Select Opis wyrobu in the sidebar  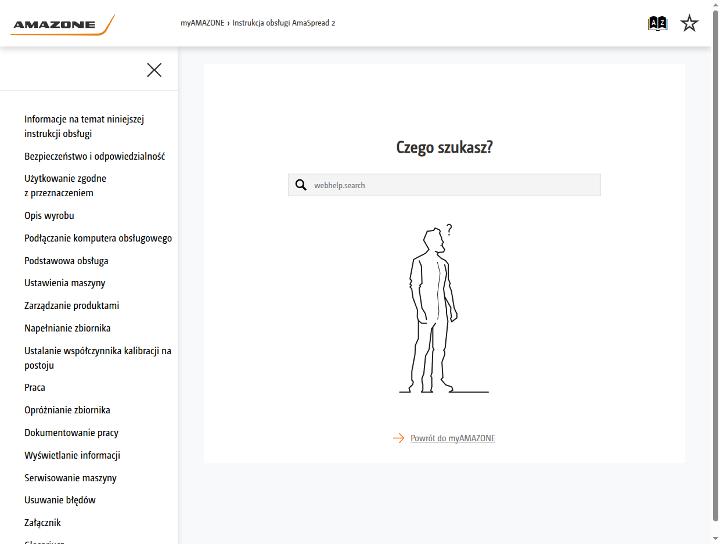point(49,216)
